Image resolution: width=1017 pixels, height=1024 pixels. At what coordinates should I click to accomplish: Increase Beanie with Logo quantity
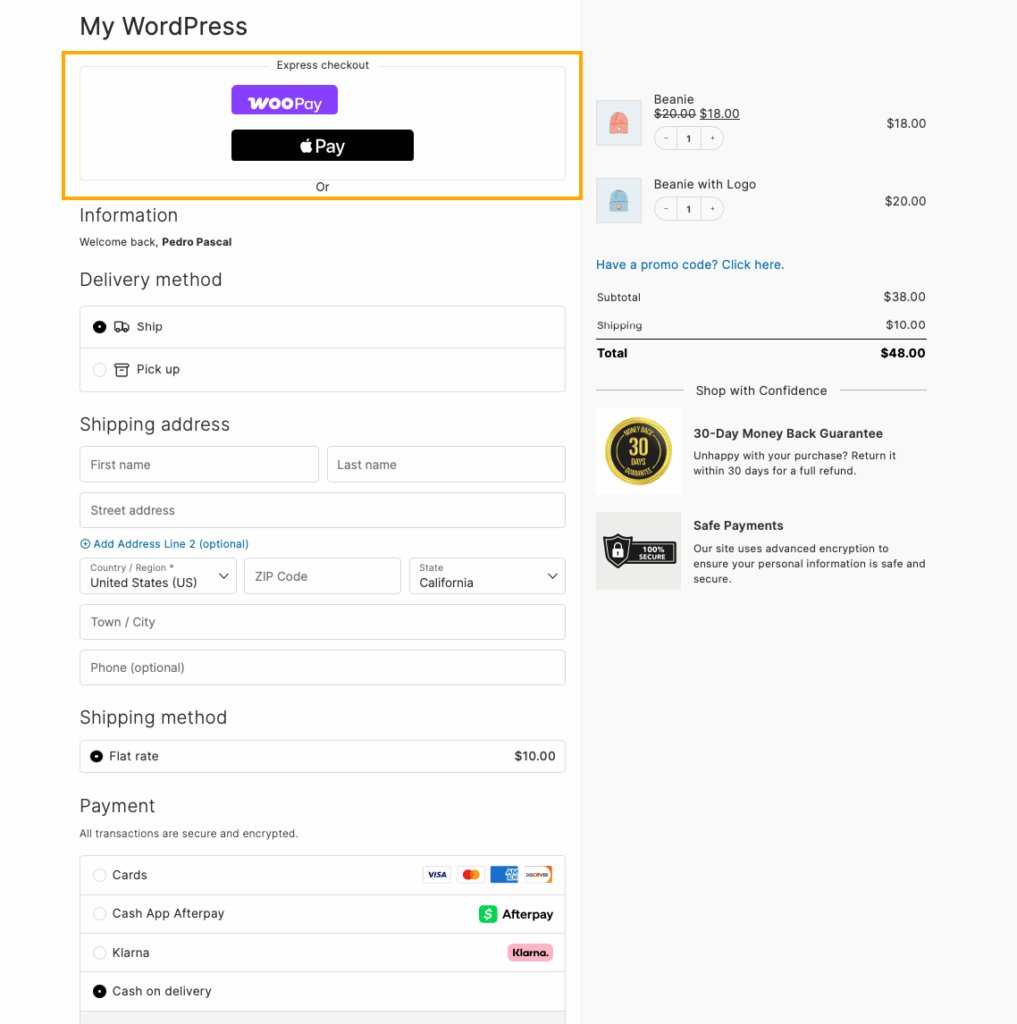click(x=713, y=209)
